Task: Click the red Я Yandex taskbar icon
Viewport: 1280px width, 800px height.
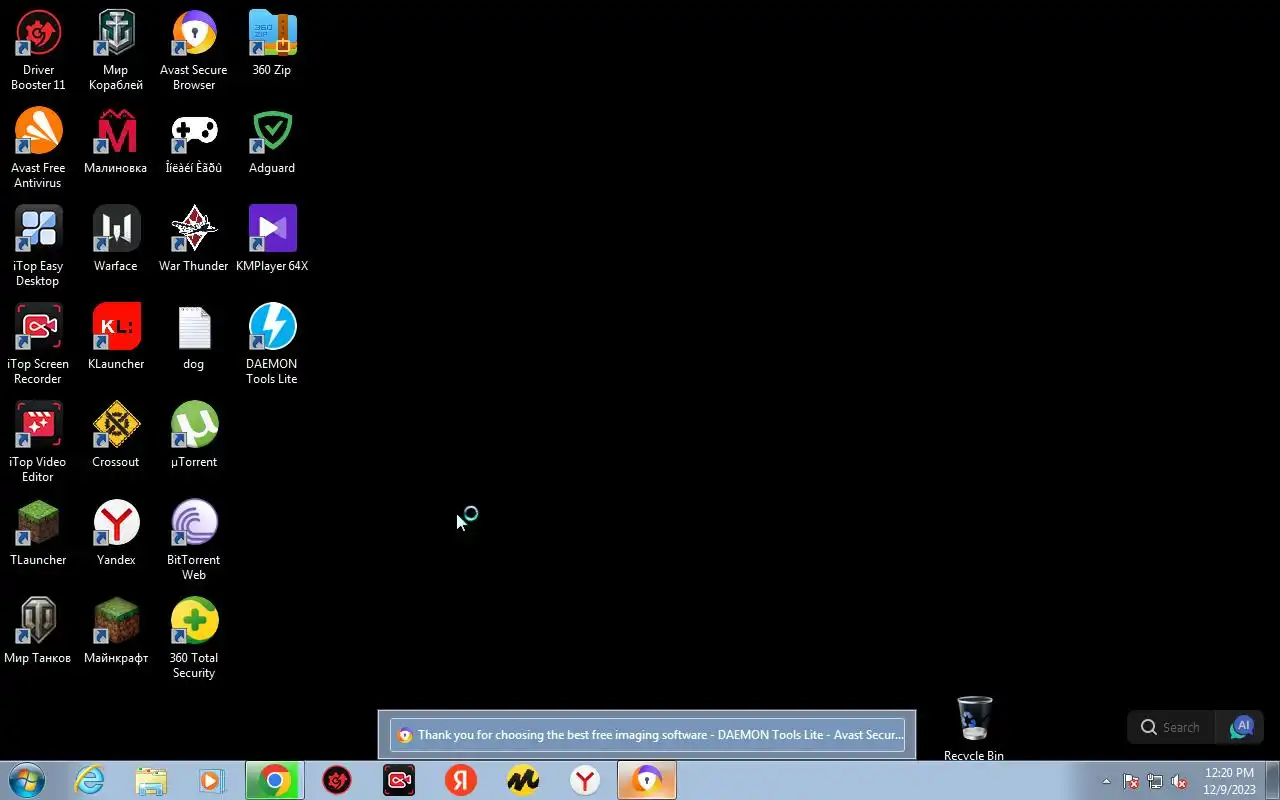Action: 461,780
